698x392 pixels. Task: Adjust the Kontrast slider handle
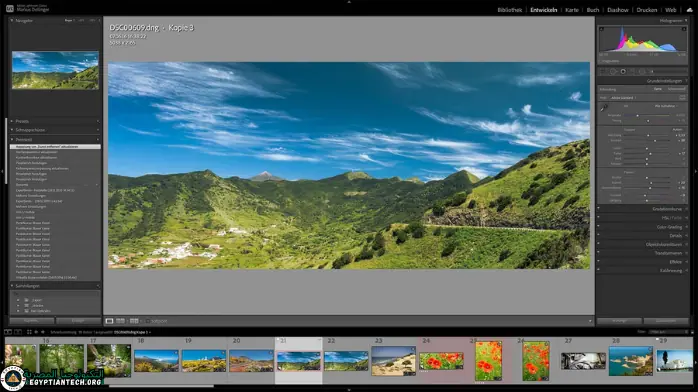tap(655, 140)
